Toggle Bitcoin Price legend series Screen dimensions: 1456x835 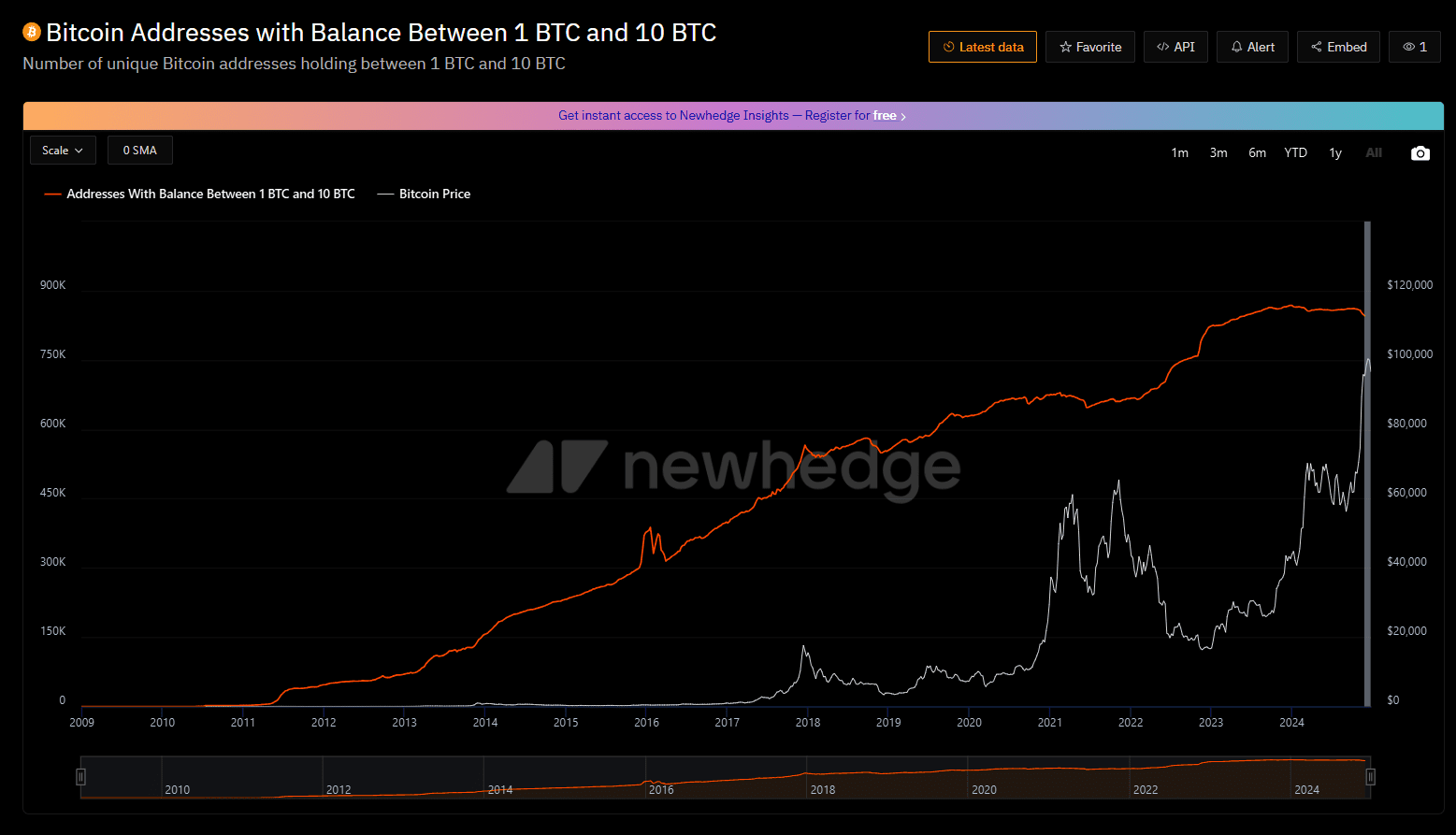click(x=424, y=194)
